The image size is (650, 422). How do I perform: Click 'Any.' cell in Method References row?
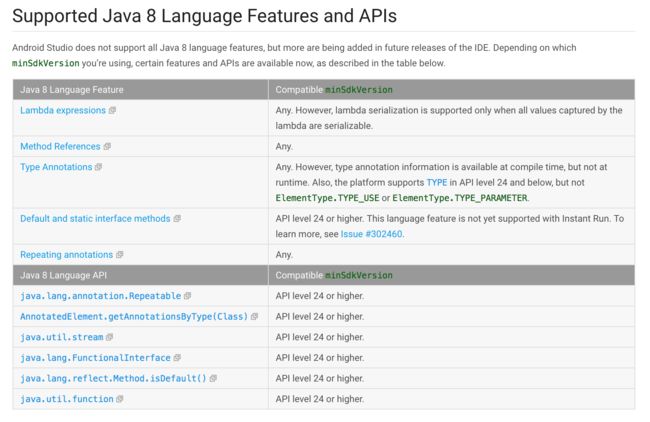coord(451,146)
